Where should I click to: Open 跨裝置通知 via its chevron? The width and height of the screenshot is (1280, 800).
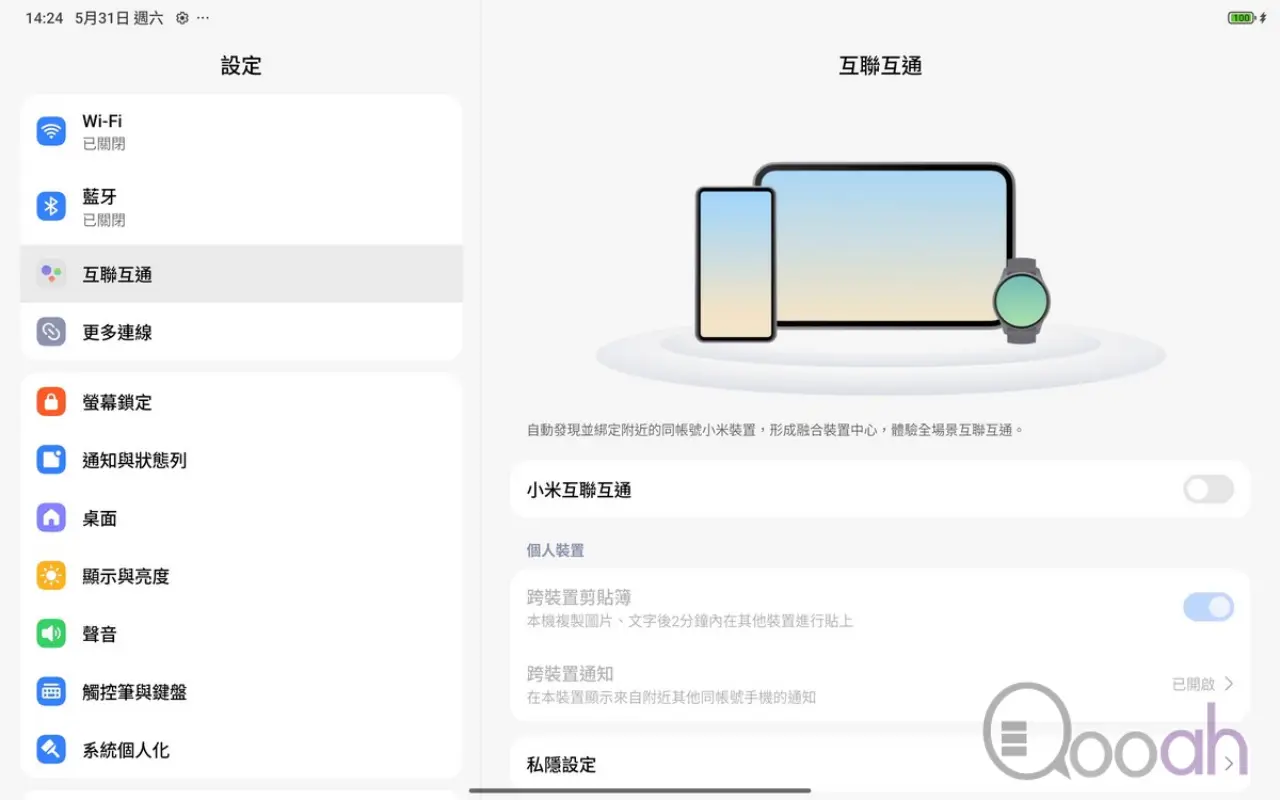coord(1229,684)
